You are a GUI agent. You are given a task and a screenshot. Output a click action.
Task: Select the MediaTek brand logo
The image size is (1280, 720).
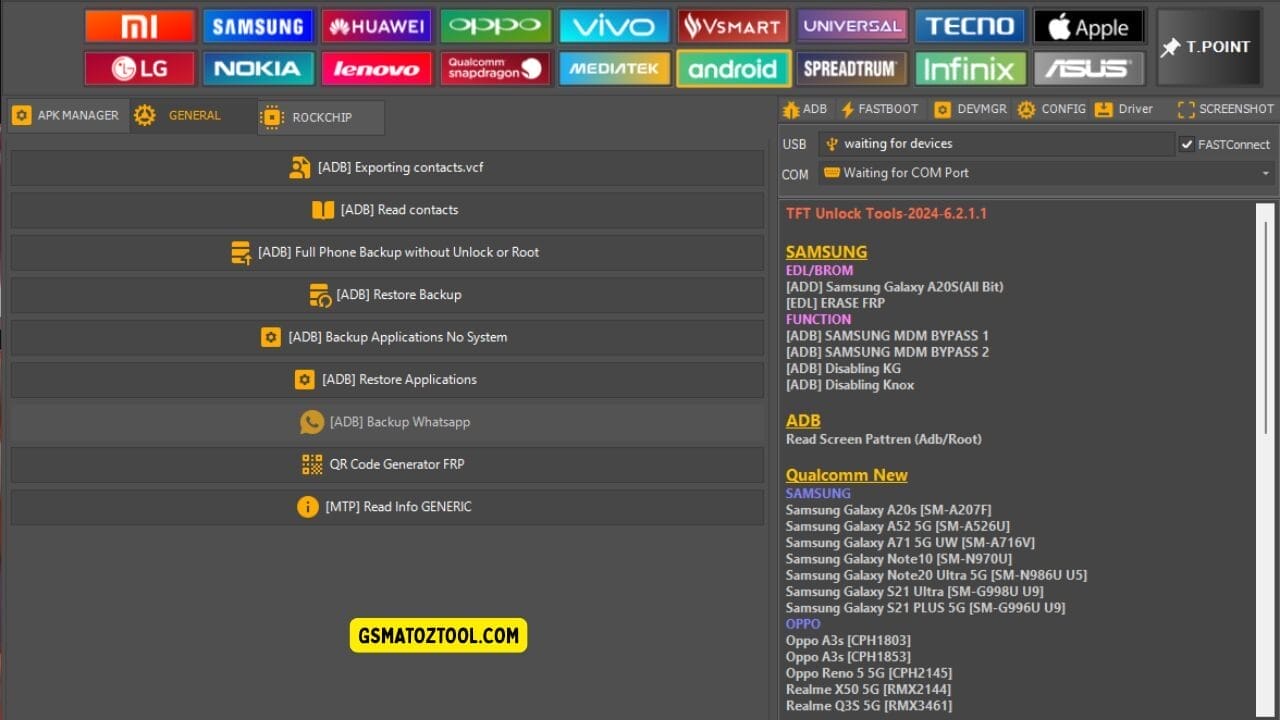(x=614, y=69)
